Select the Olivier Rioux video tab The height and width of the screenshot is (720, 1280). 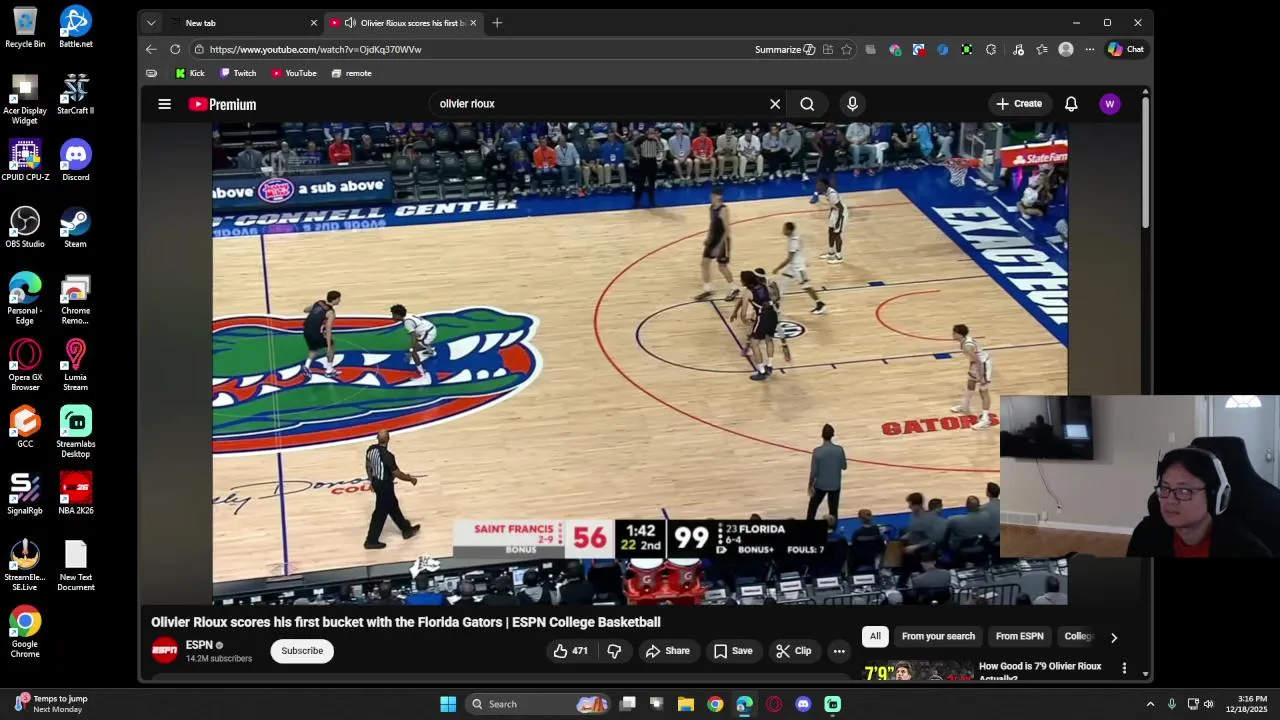(405, 22)
